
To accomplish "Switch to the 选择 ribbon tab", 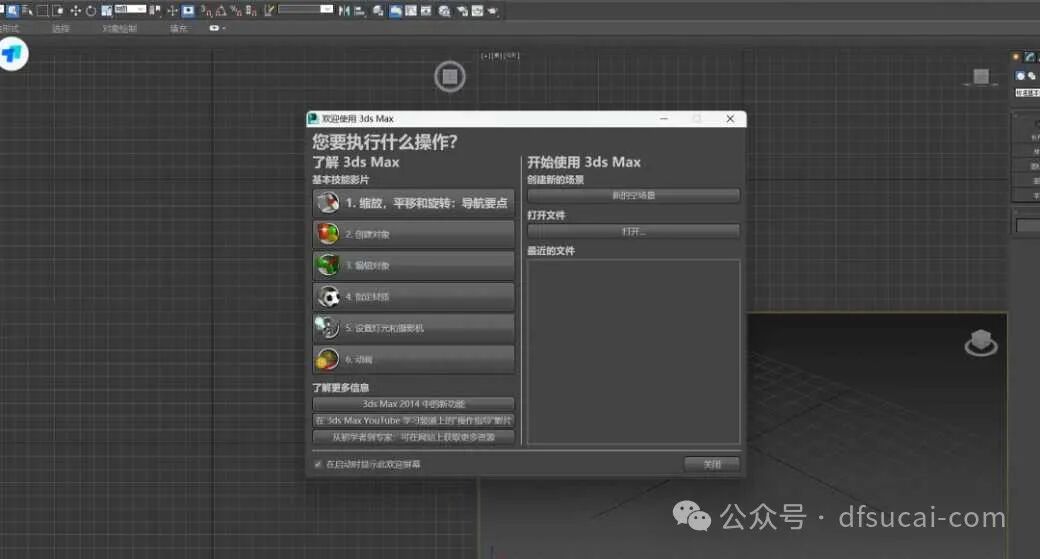I will coord(61,29).
